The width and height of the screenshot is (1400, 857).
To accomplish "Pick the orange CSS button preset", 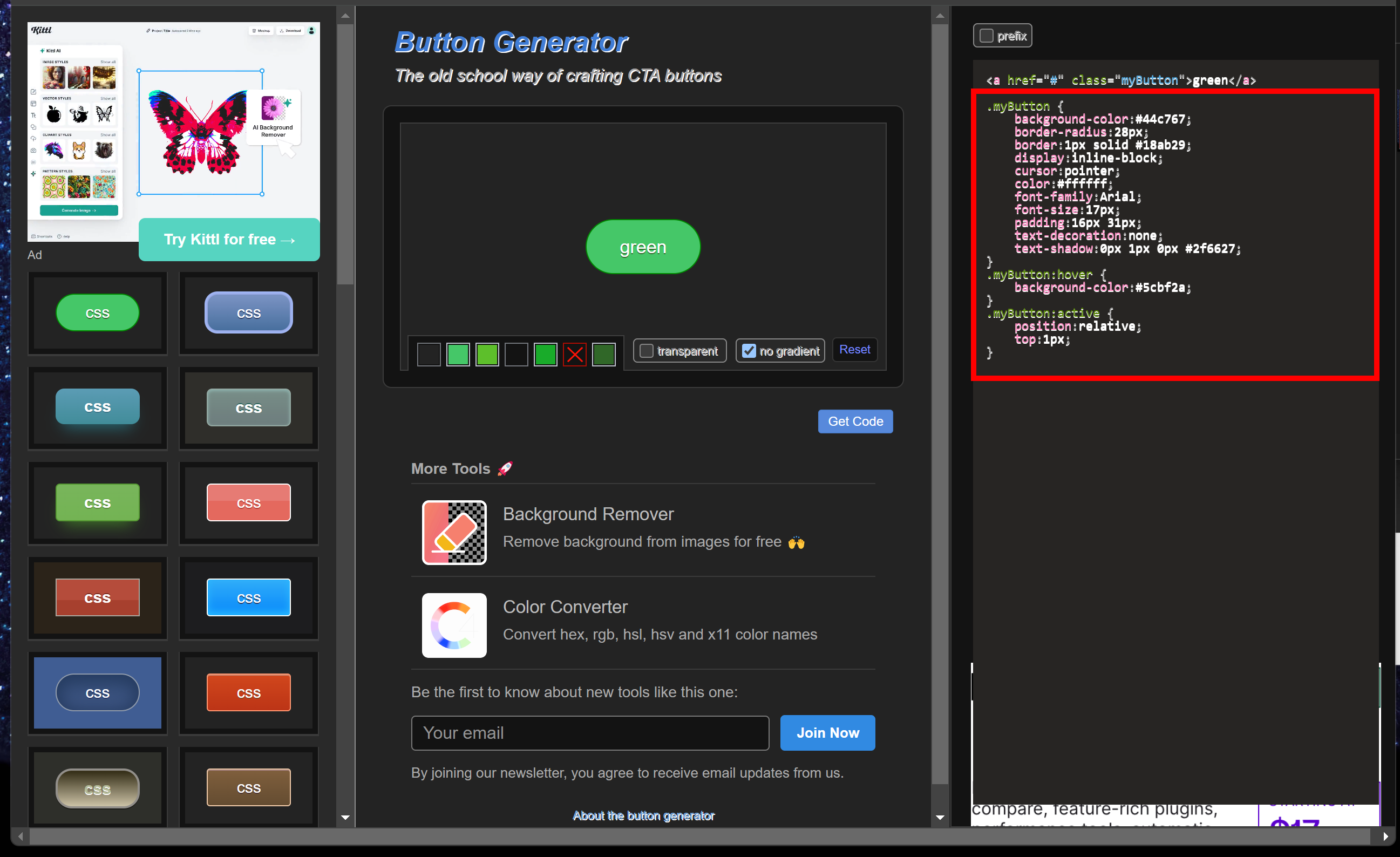I will (x=248, y=692).
